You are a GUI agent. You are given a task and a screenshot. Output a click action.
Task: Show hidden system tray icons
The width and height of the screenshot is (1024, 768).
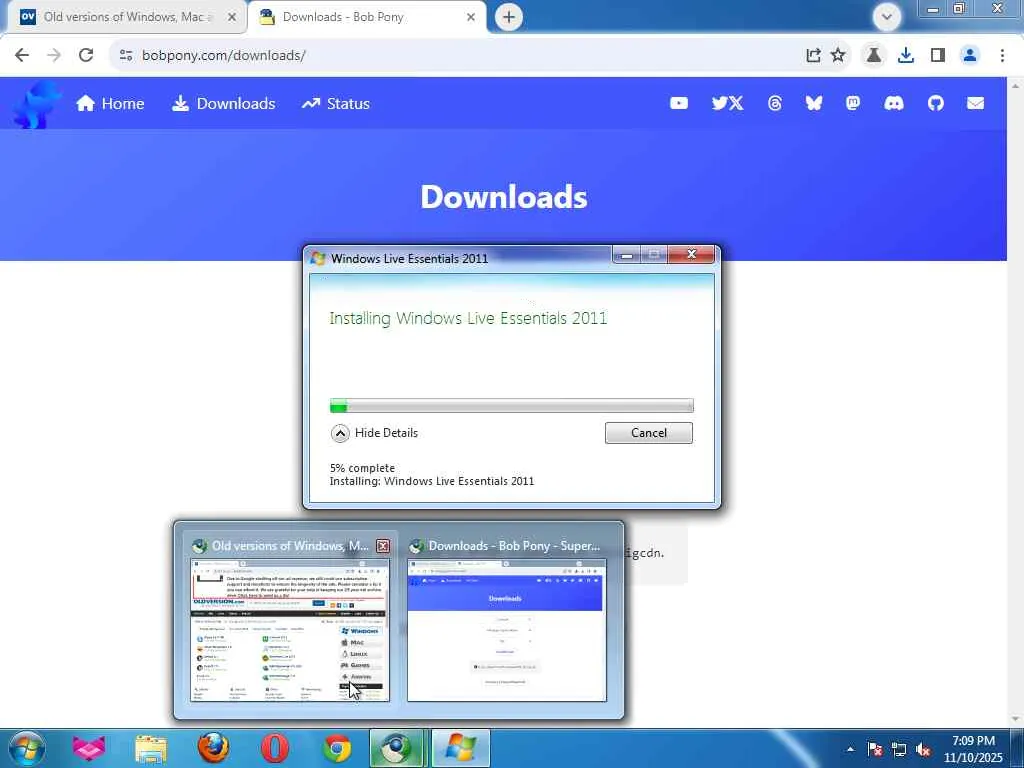[x=850, y=749]
